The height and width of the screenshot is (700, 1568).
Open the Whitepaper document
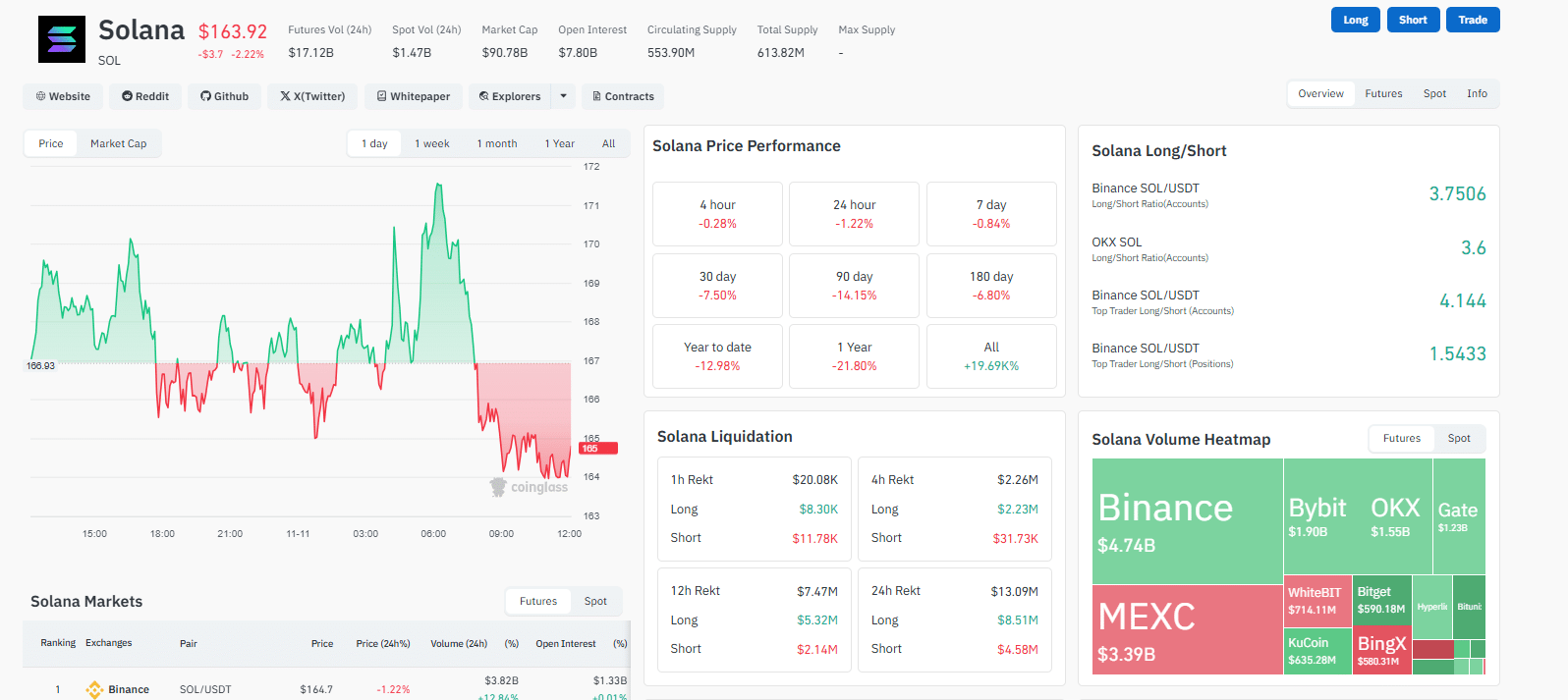tap(414, 96)
